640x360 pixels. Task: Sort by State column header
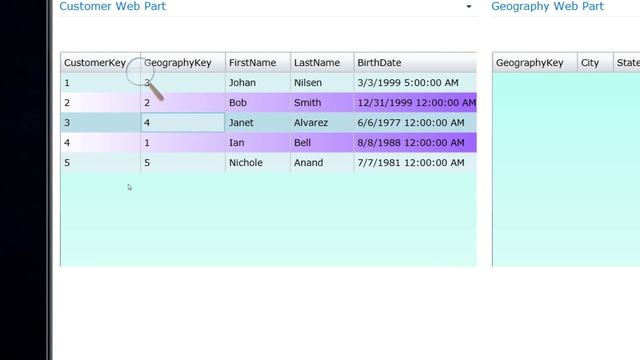(627, 62)
